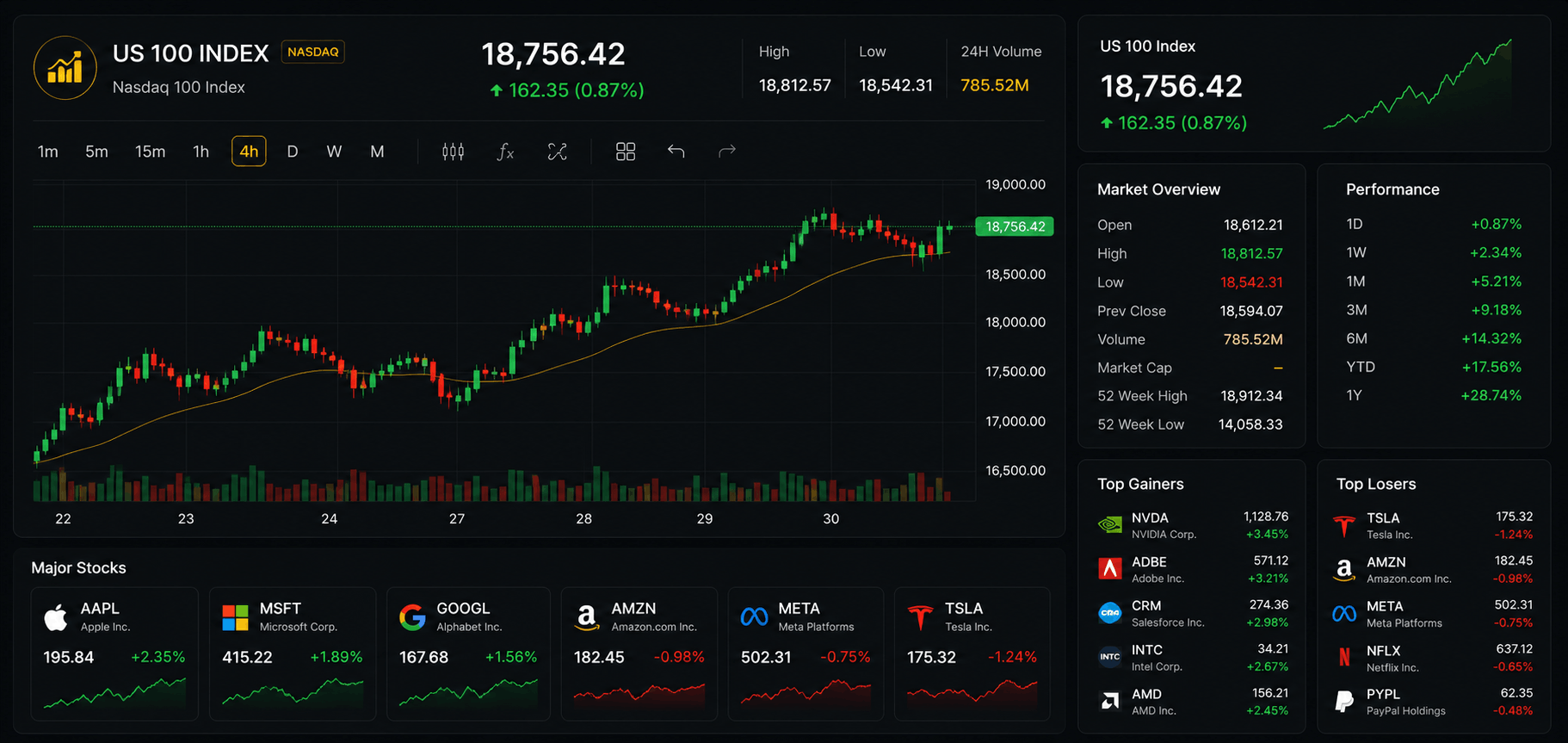Image resolution: width=1568 pixels, height=743 pixels.
Task: Click the 1Y performance +28.74%
Action: 1491,395
